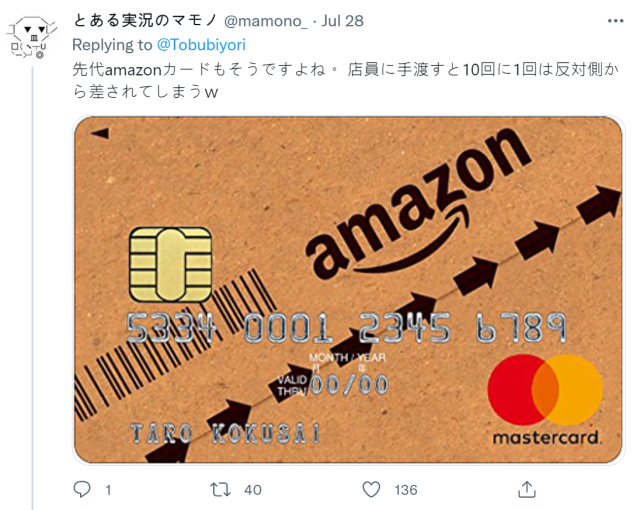
Task: Click the like count 136
Action: coord(406,490)
